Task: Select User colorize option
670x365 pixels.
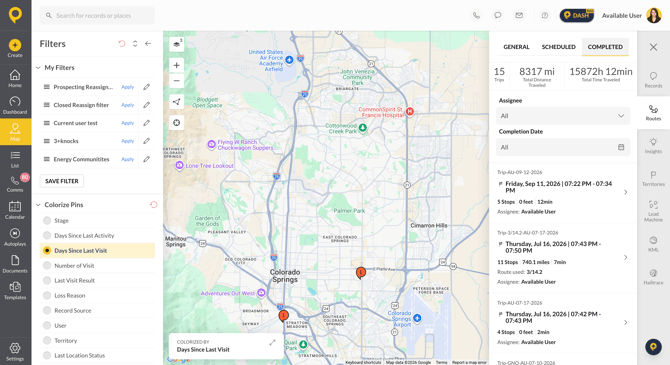Action: (97, 325)
